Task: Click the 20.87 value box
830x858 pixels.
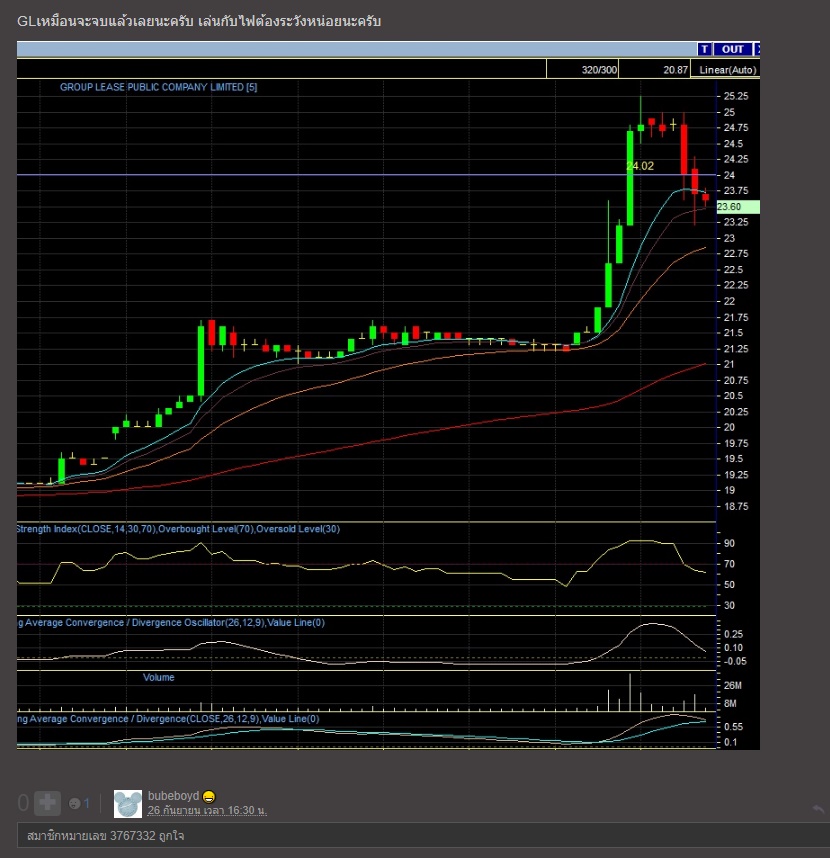Action: pyautogui.click(x=654, y=69)
